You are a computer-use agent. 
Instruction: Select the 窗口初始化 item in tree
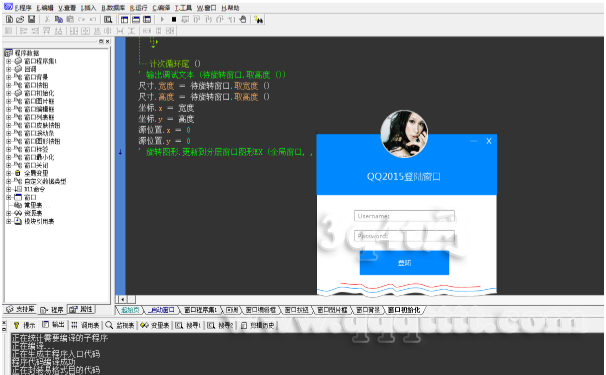39,93
